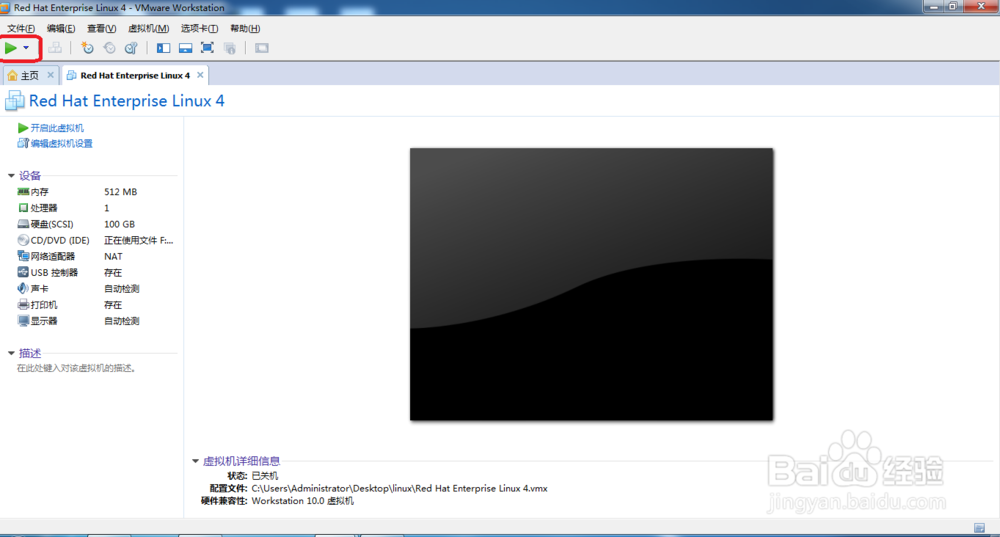
Task: Click the 存在 value for USB 控制器
Action: point(113,273)
